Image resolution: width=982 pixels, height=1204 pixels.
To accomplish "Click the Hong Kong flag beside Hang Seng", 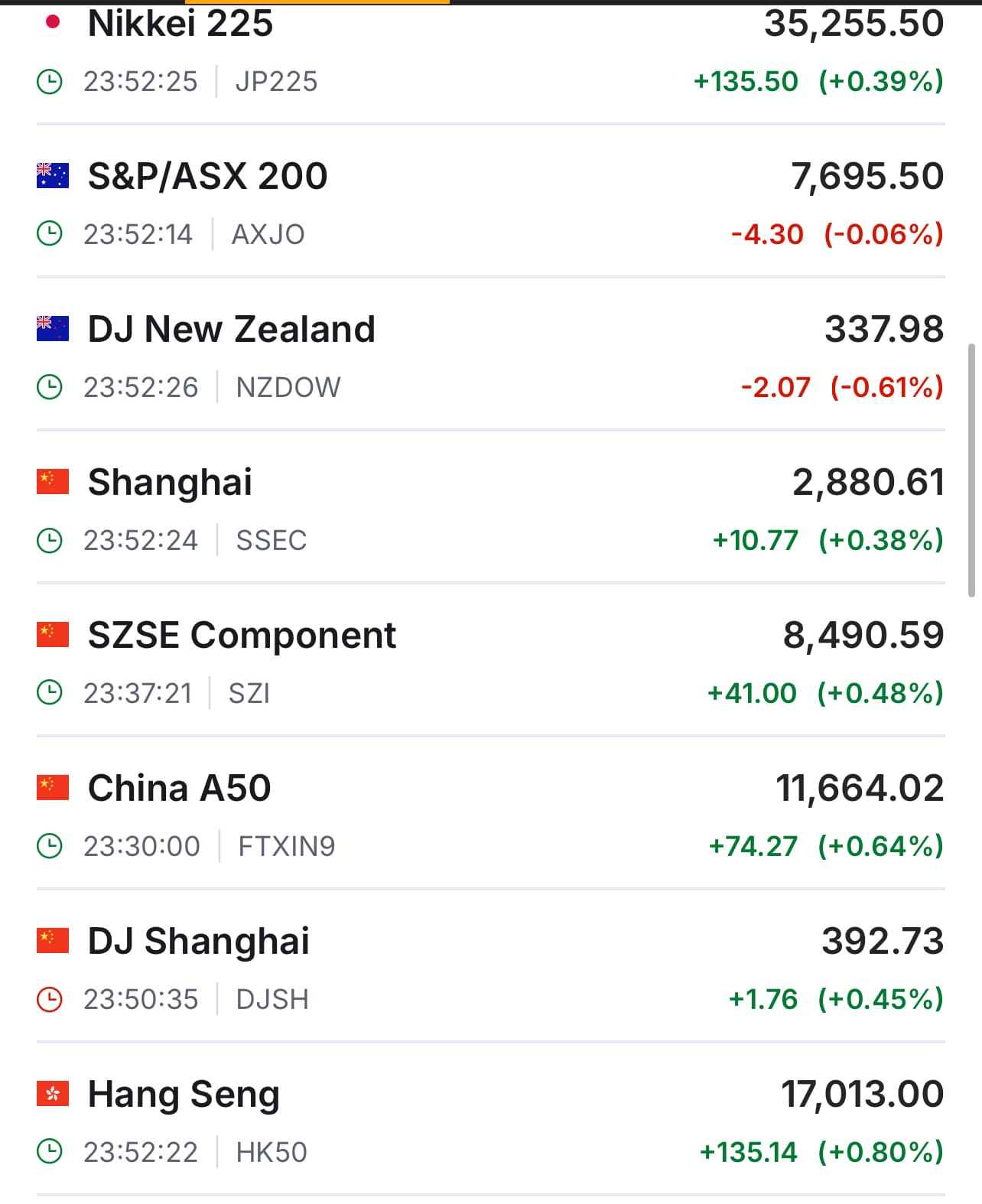I will point(53,1094).
